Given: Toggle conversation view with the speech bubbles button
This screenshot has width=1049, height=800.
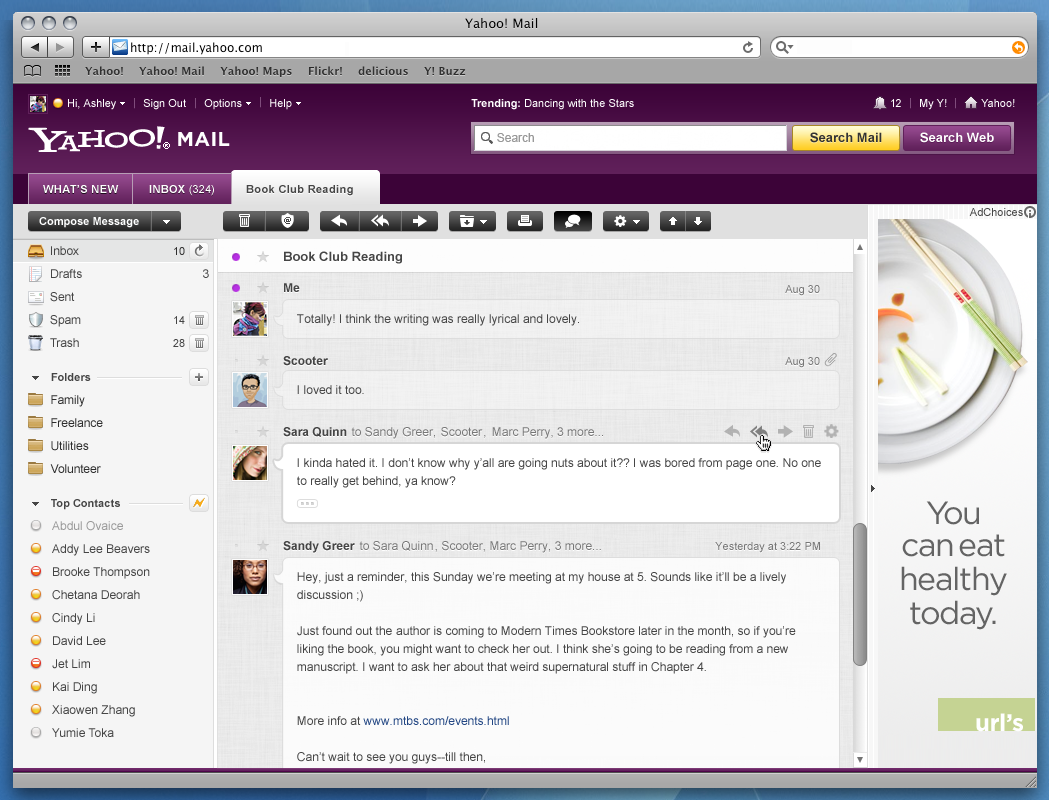Looking at the screenshot, I should click(573, 221).
